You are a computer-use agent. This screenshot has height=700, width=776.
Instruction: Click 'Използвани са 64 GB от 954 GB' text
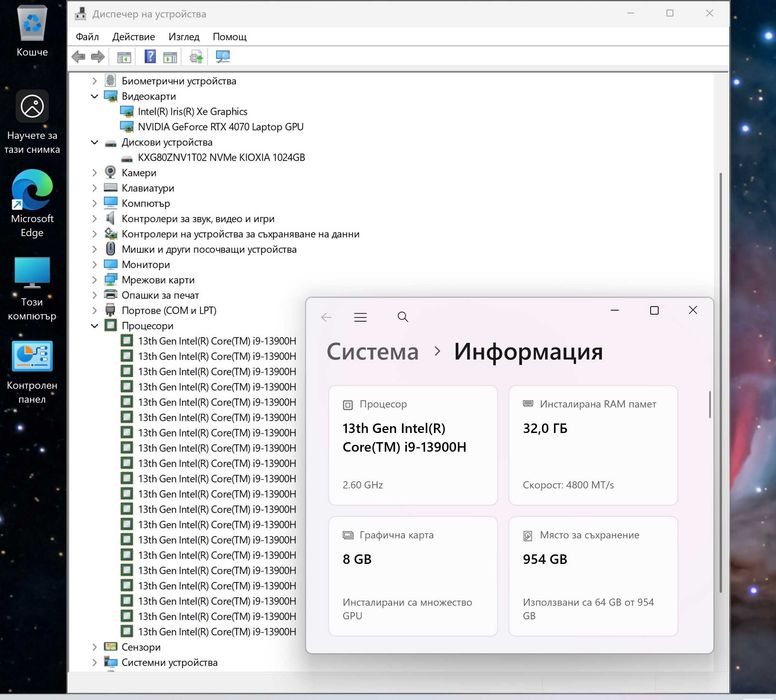point(588,609)
